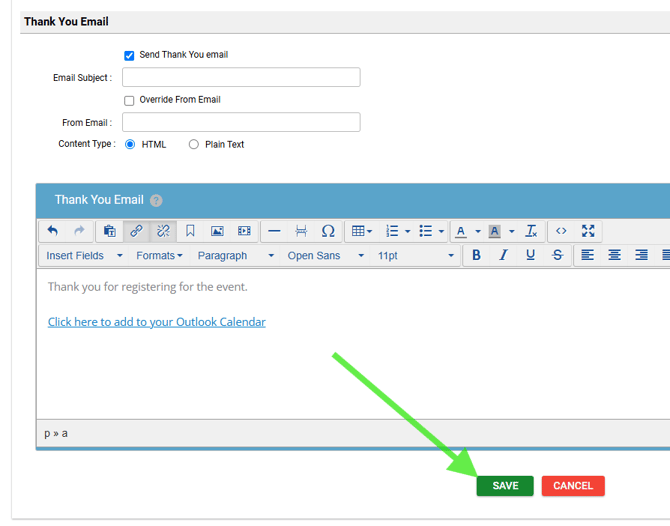Click into the Email Subject field
The height and width of the screenshot is (526, 670).
(x=241, y=78)
